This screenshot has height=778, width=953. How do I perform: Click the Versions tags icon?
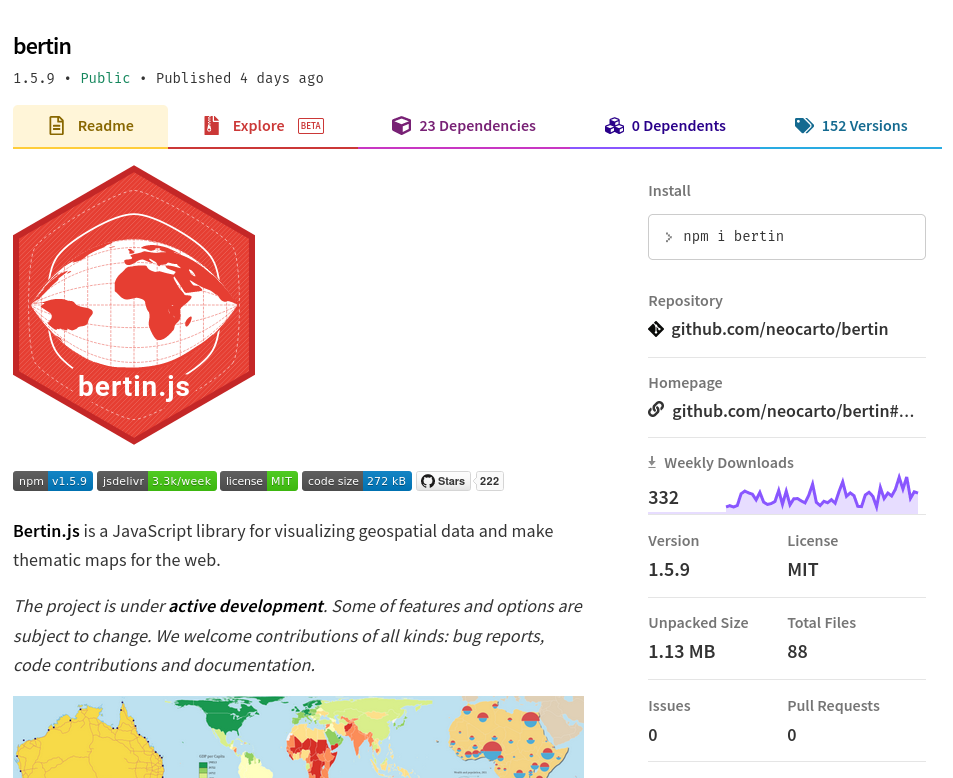(x=804, y=126)
